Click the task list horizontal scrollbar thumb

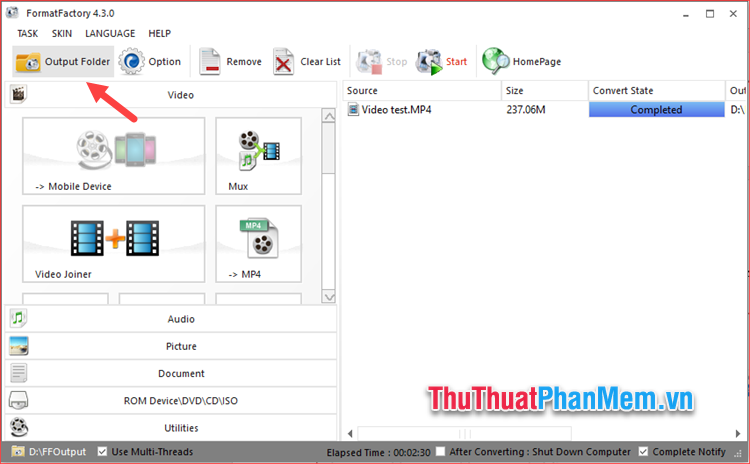464,433
